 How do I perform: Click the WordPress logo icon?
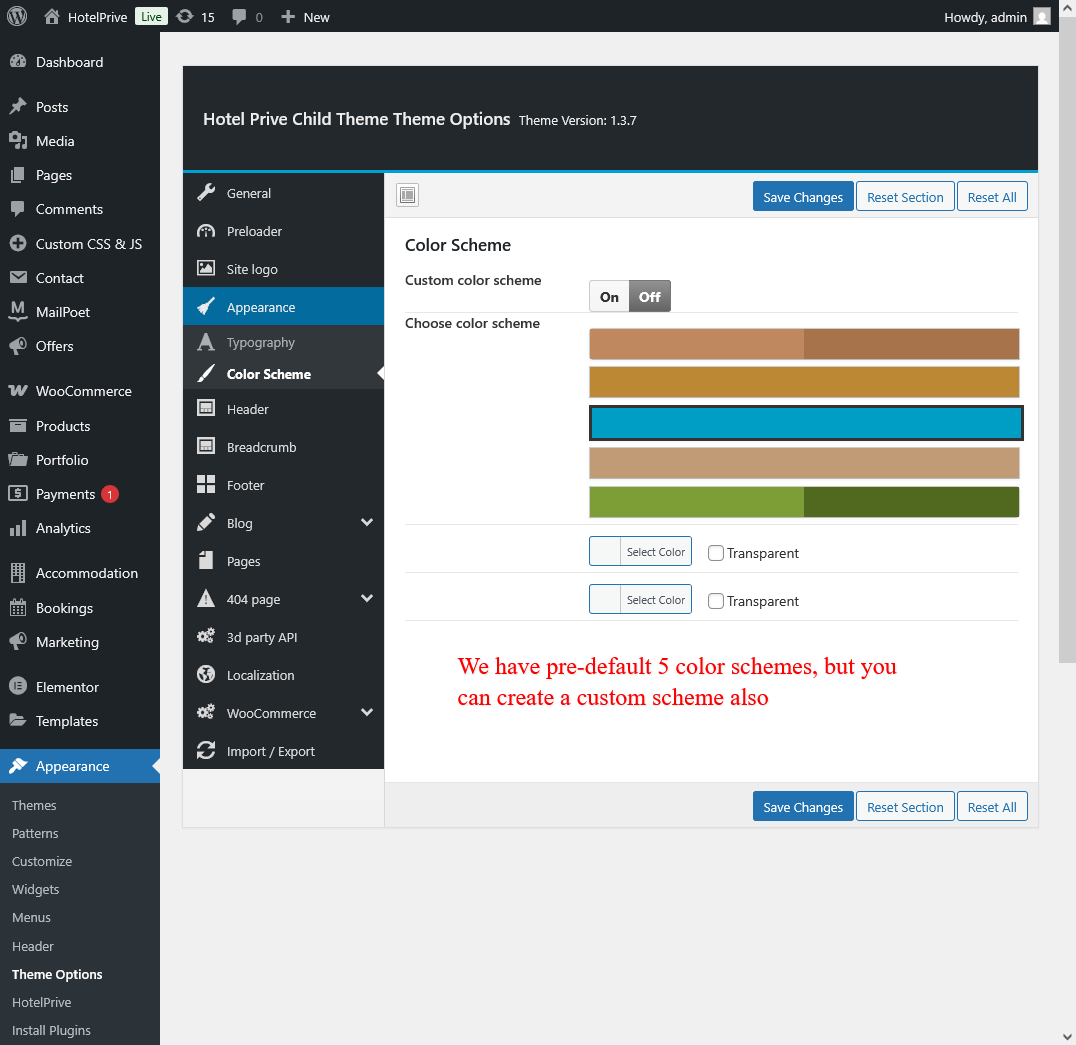17,16
